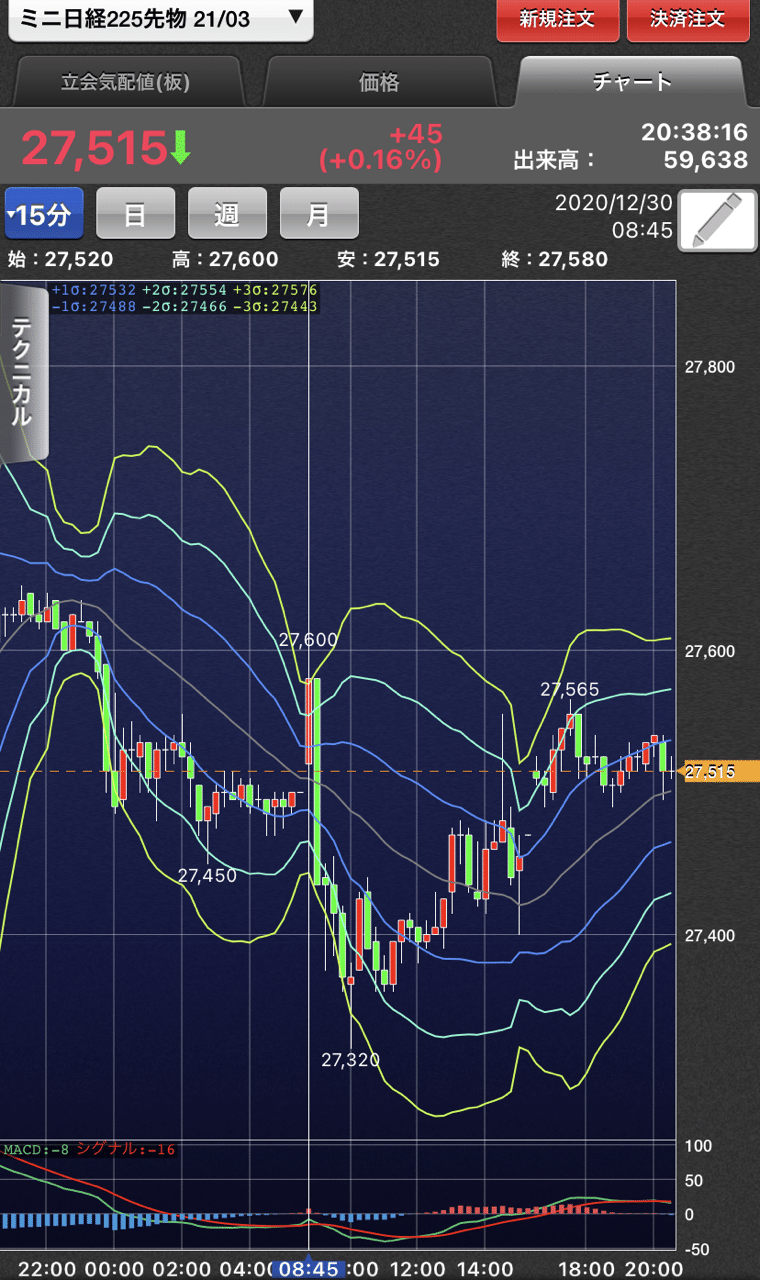This screenshot has height=1280, width=760.
Task: Tap the 決済注文 button
Action: [688, 19]
